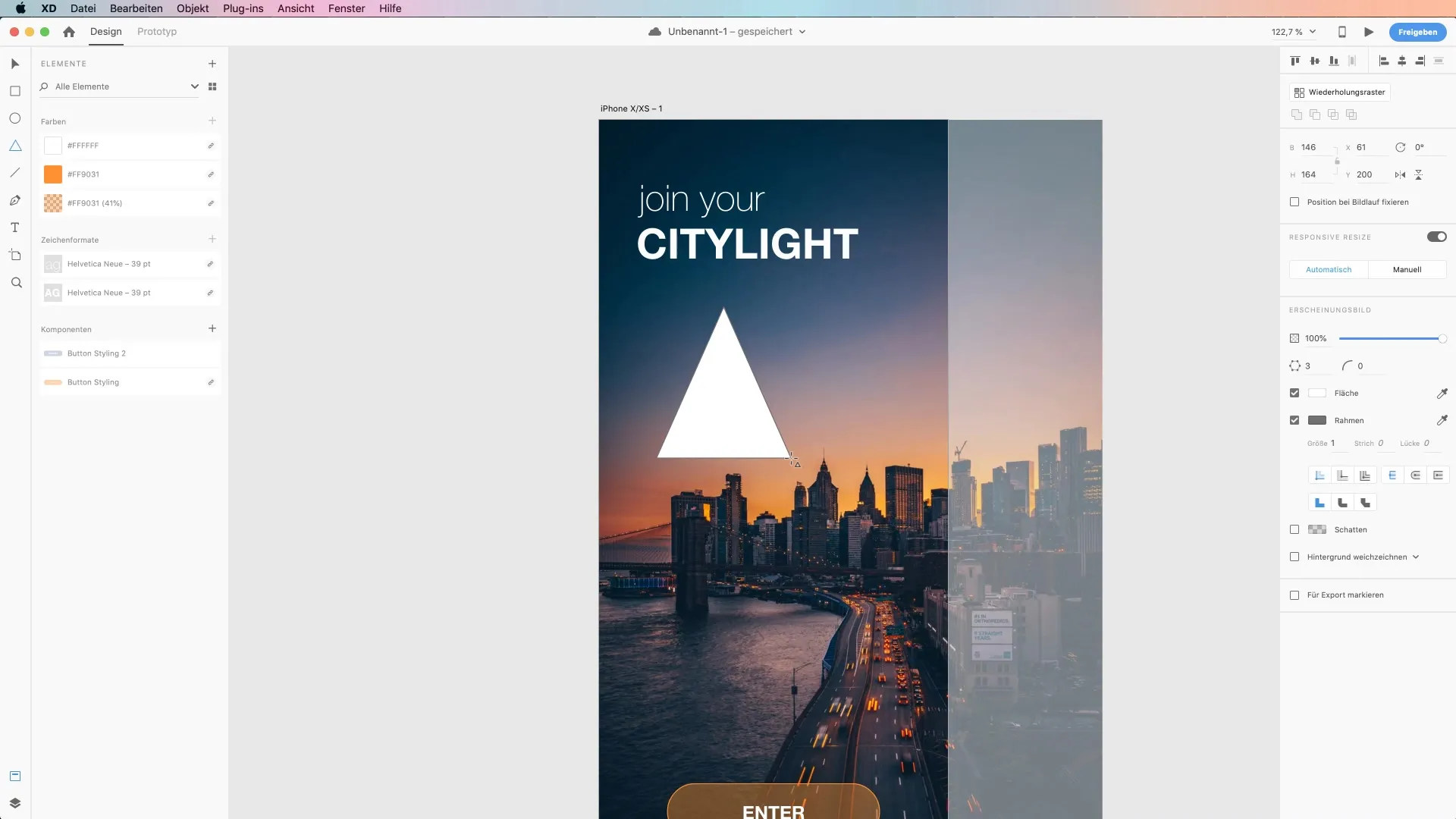Select the Line tool

pyautogui.click(x=15, y=173)
